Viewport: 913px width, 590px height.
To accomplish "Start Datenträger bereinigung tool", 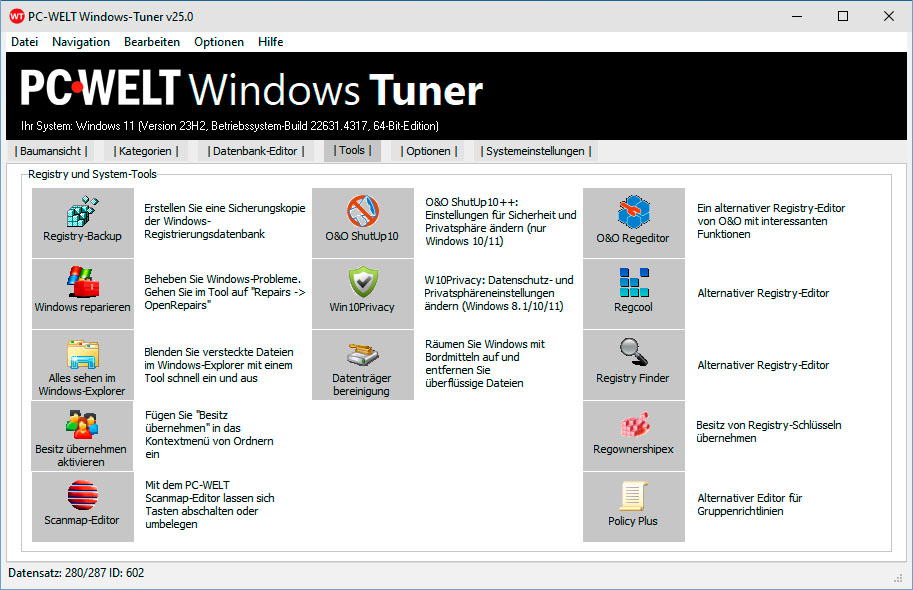I will pyautogui.click(x=363, y=365).
